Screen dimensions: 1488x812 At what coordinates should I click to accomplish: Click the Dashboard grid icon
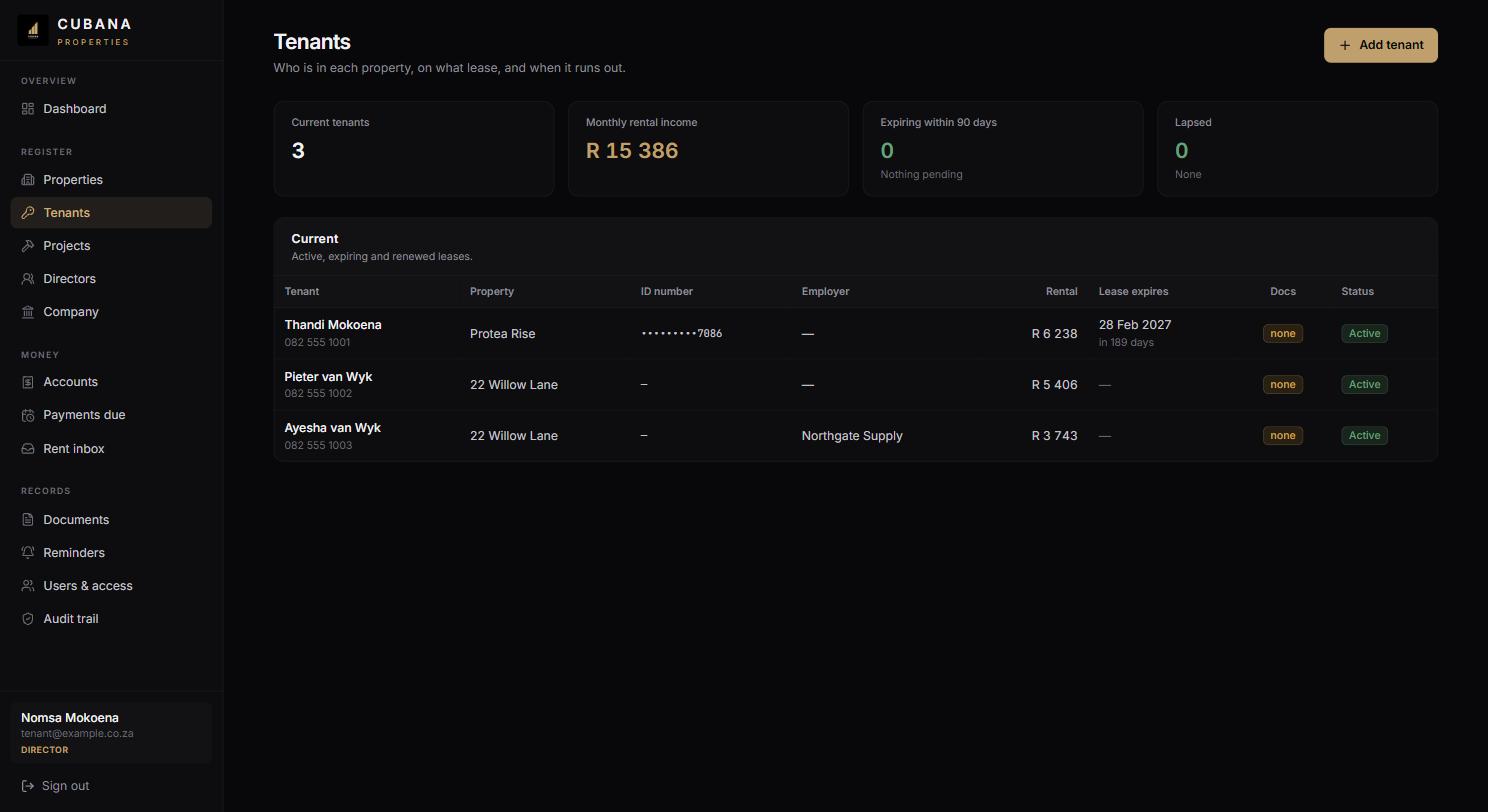(x=28, y=109)
